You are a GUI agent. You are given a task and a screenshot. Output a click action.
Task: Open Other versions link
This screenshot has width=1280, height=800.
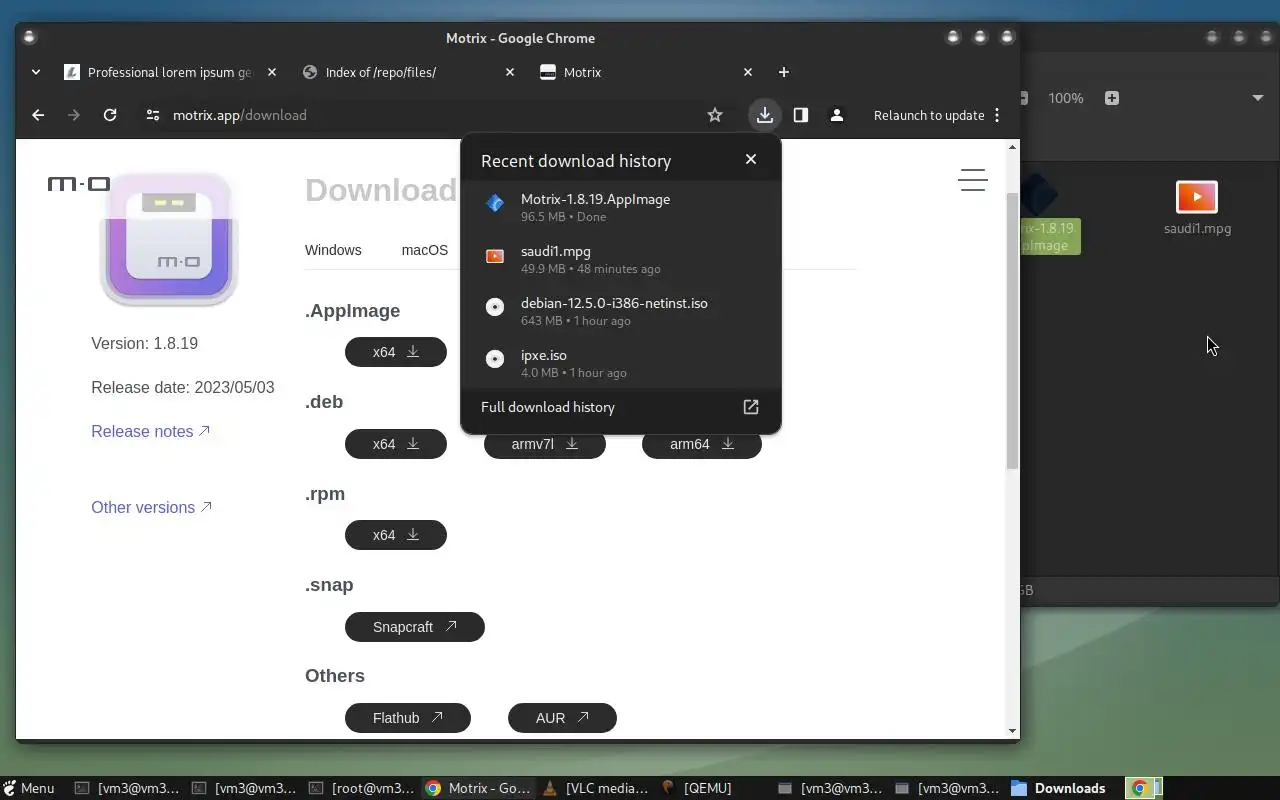[152, 507]
